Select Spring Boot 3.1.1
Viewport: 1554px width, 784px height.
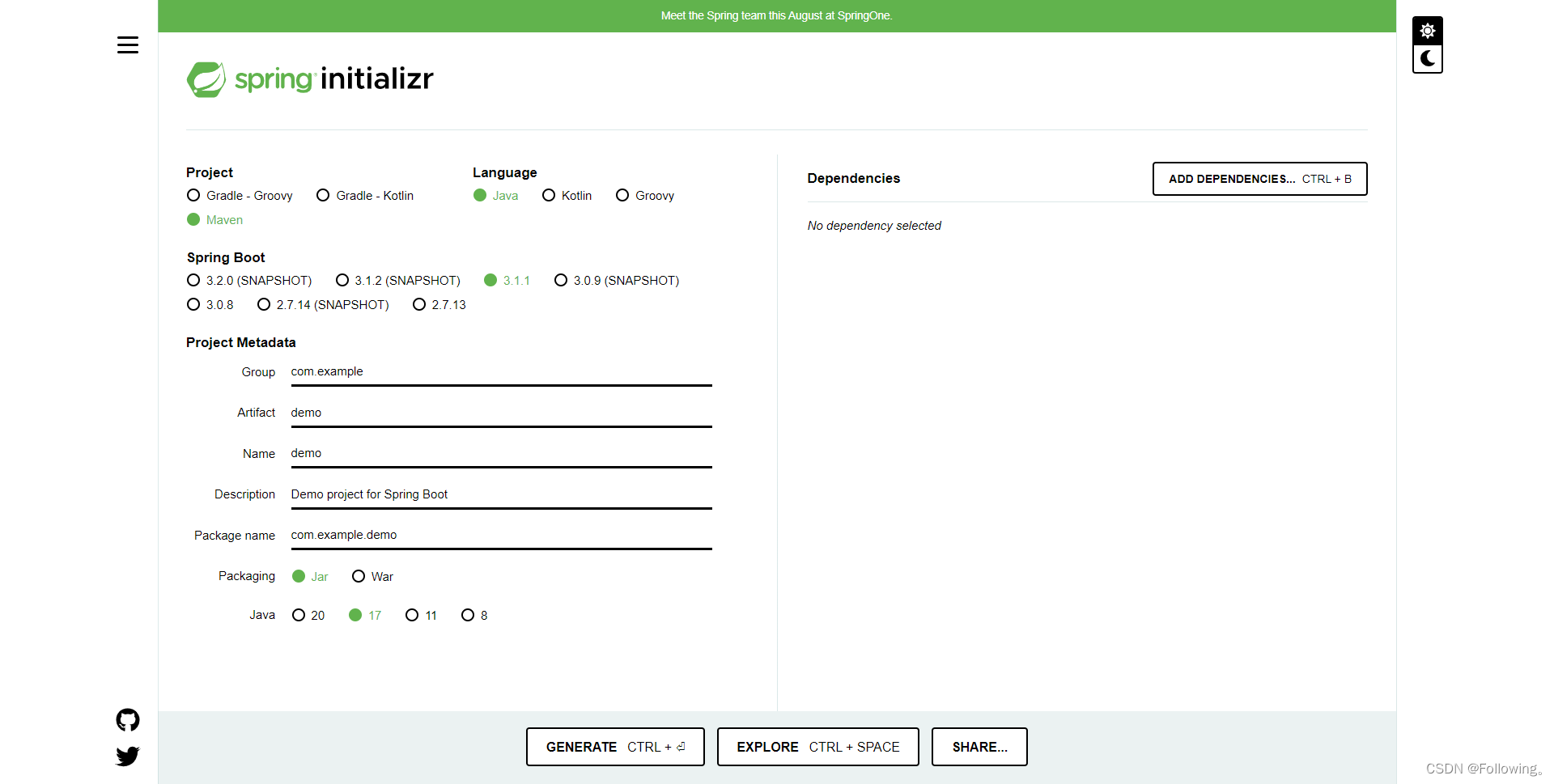[507, 281]
